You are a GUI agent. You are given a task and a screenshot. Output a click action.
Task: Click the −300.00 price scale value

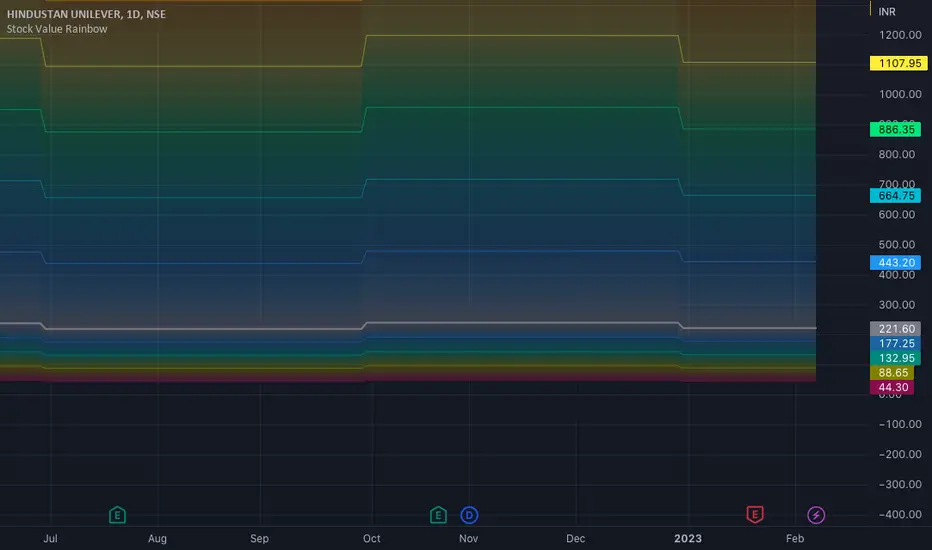click(900, 485)
